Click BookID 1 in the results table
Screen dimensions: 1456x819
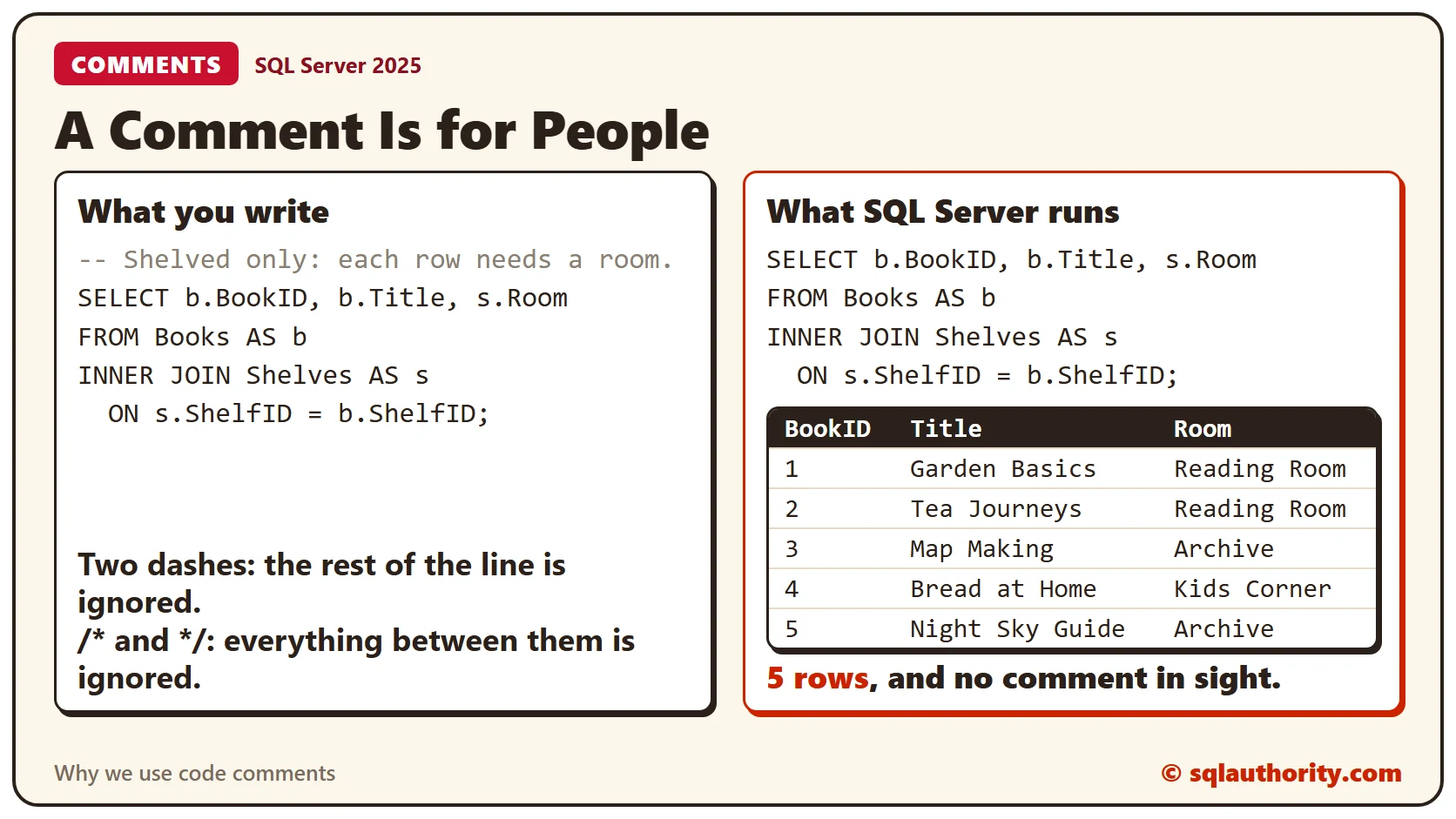point(792,468)
